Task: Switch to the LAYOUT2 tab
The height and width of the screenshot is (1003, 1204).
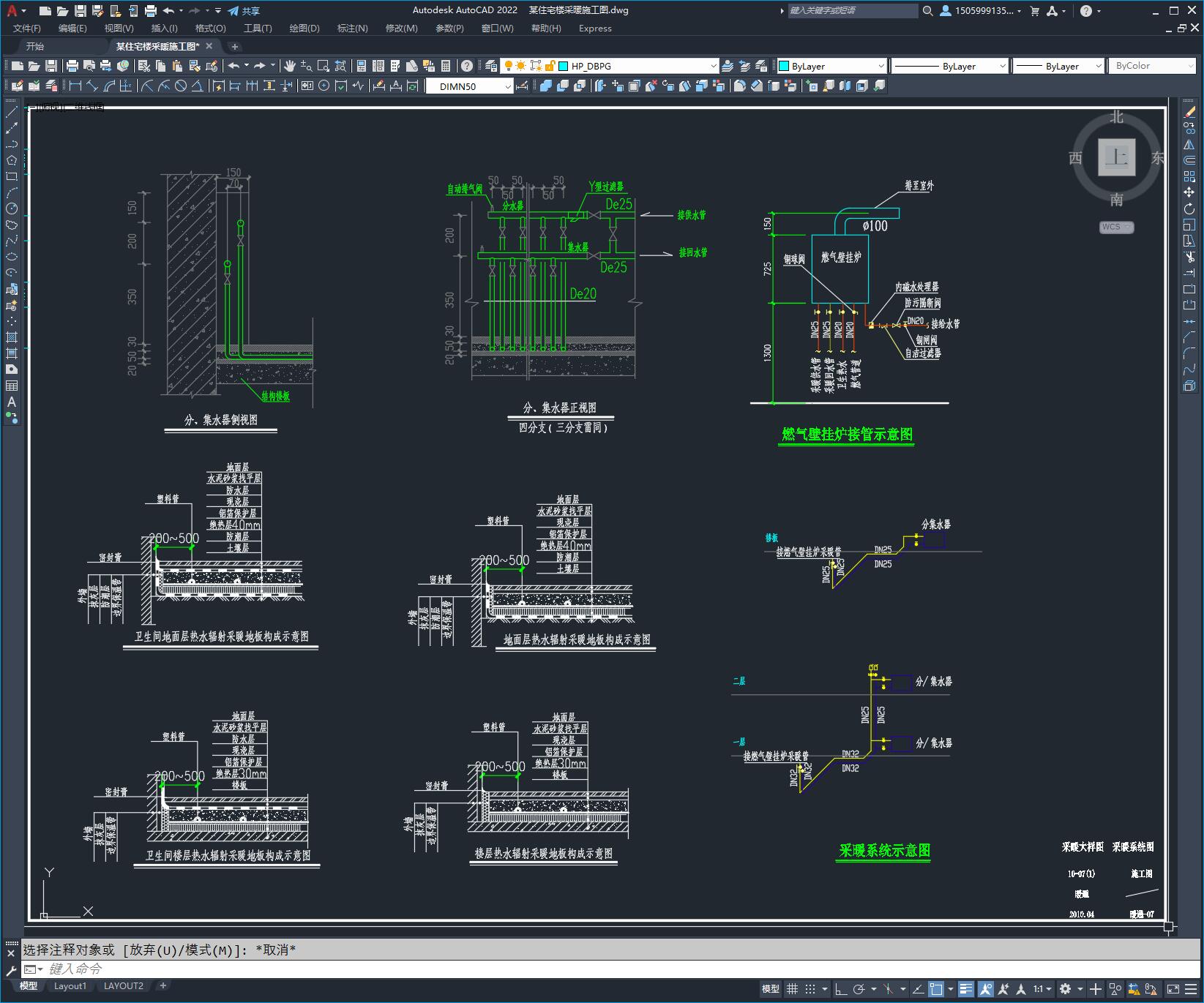Action: (x=124, y=985)
